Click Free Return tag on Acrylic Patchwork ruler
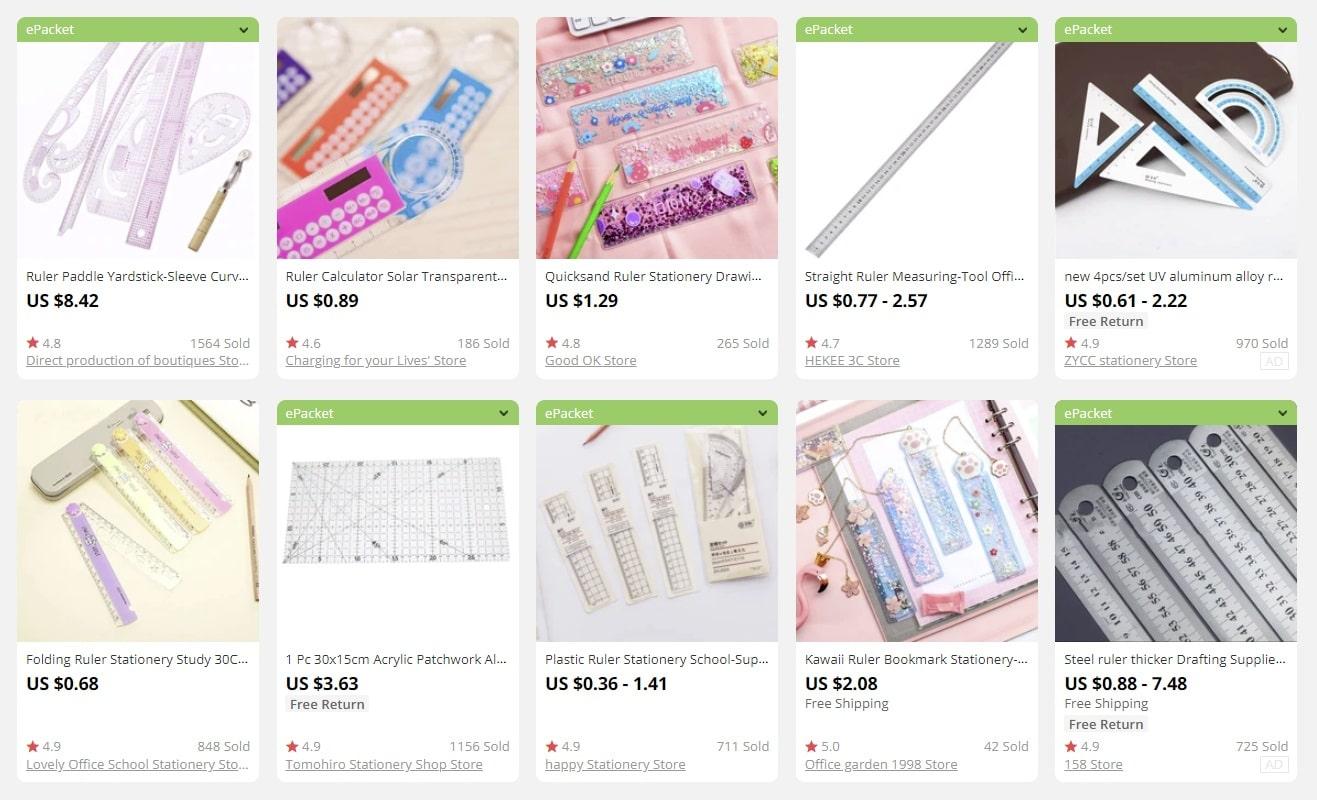Image resolution: width=1317 pixels, height=800 pixels. (x=327, y=704)
